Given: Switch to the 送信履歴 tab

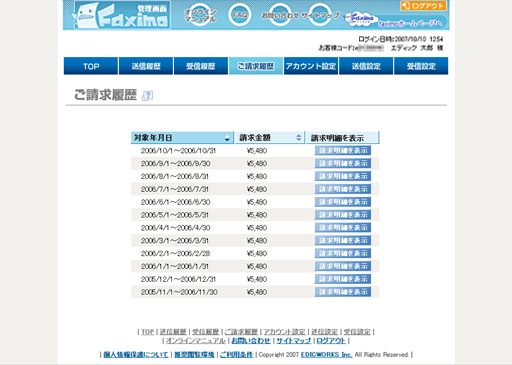Looking at the screenshot, I should click(146, 66).
